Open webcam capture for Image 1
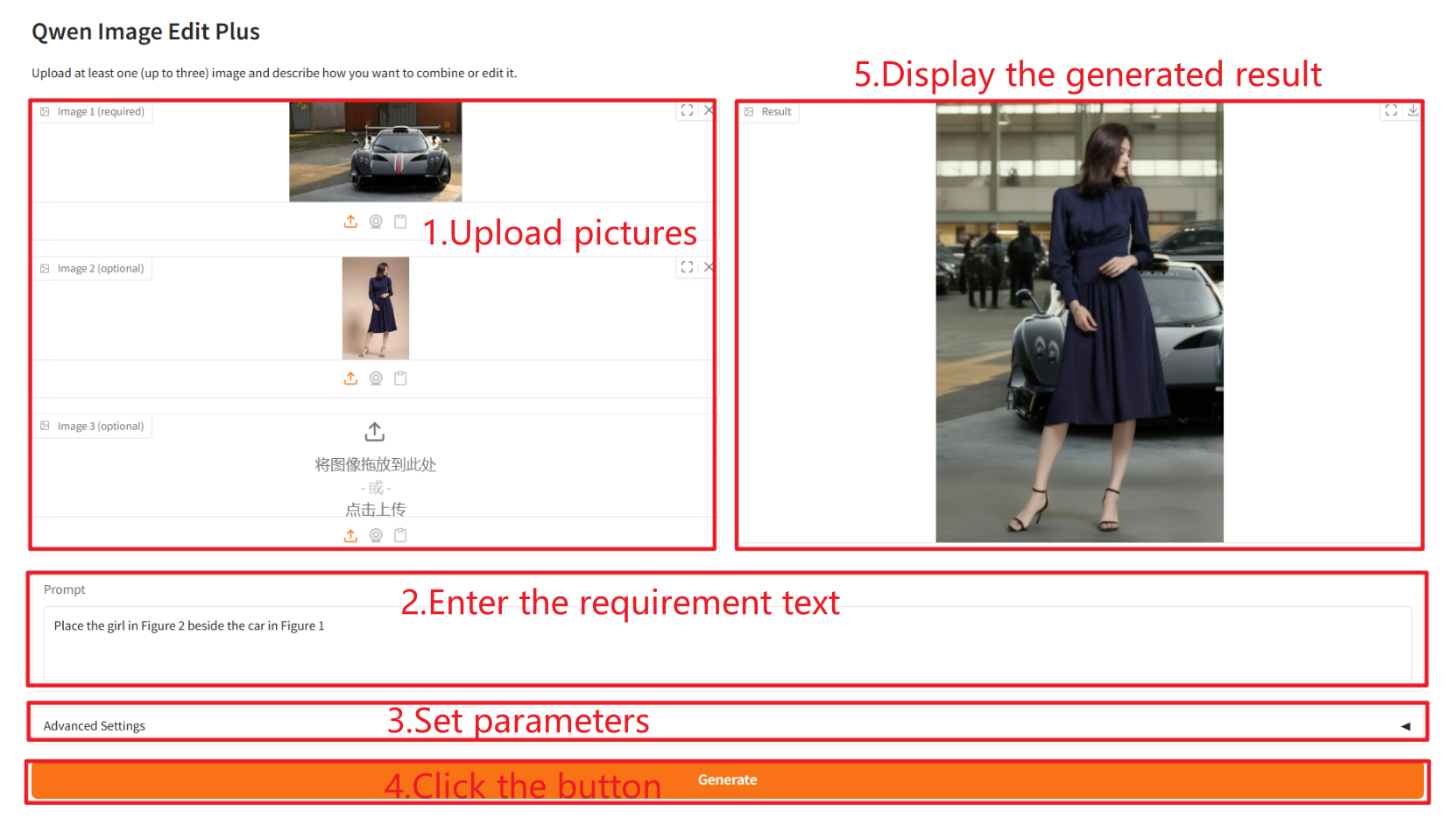Screen dimensions: 1454x840 (376, 222)
